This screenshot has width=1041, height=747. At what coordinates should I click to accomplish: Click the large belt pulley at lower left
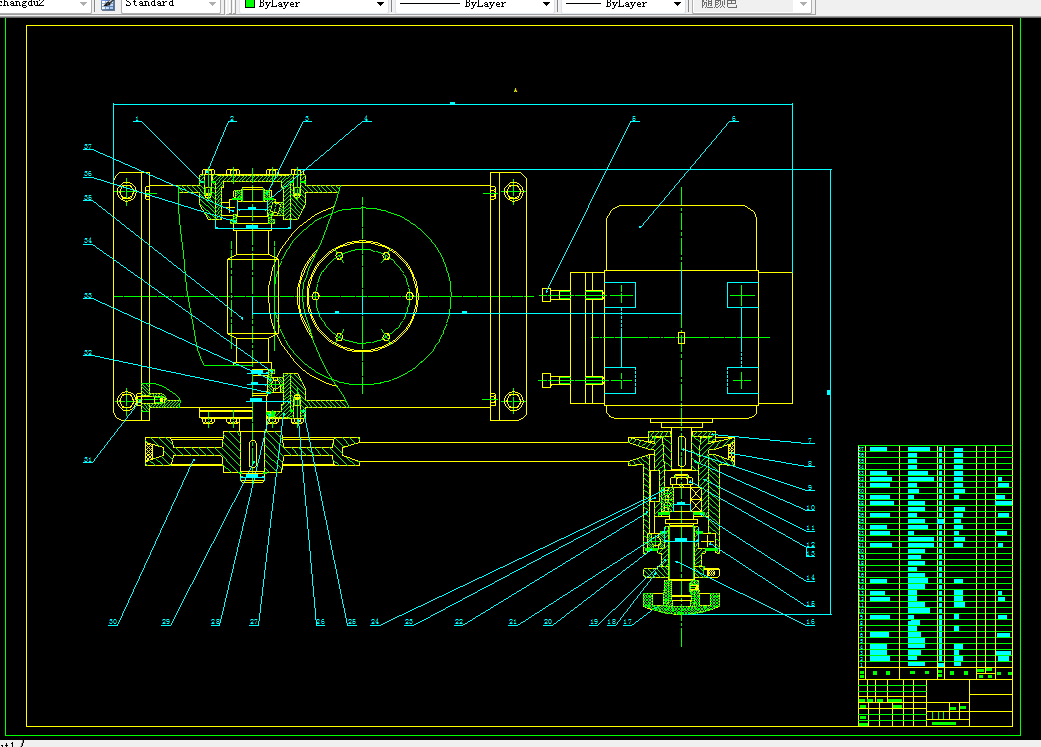(x=252, y=453)
